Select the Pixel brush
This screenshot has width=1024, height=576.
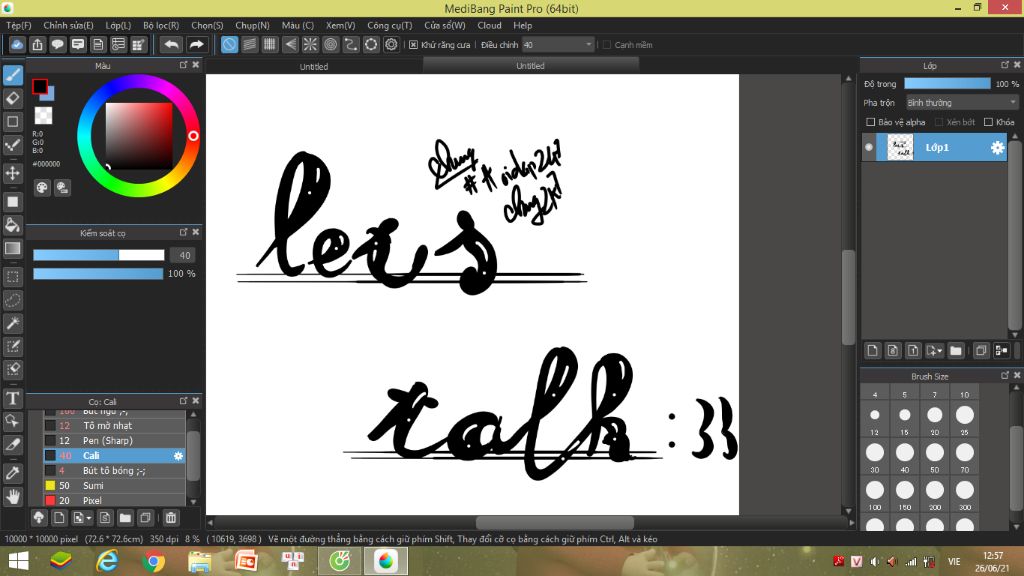114,500
